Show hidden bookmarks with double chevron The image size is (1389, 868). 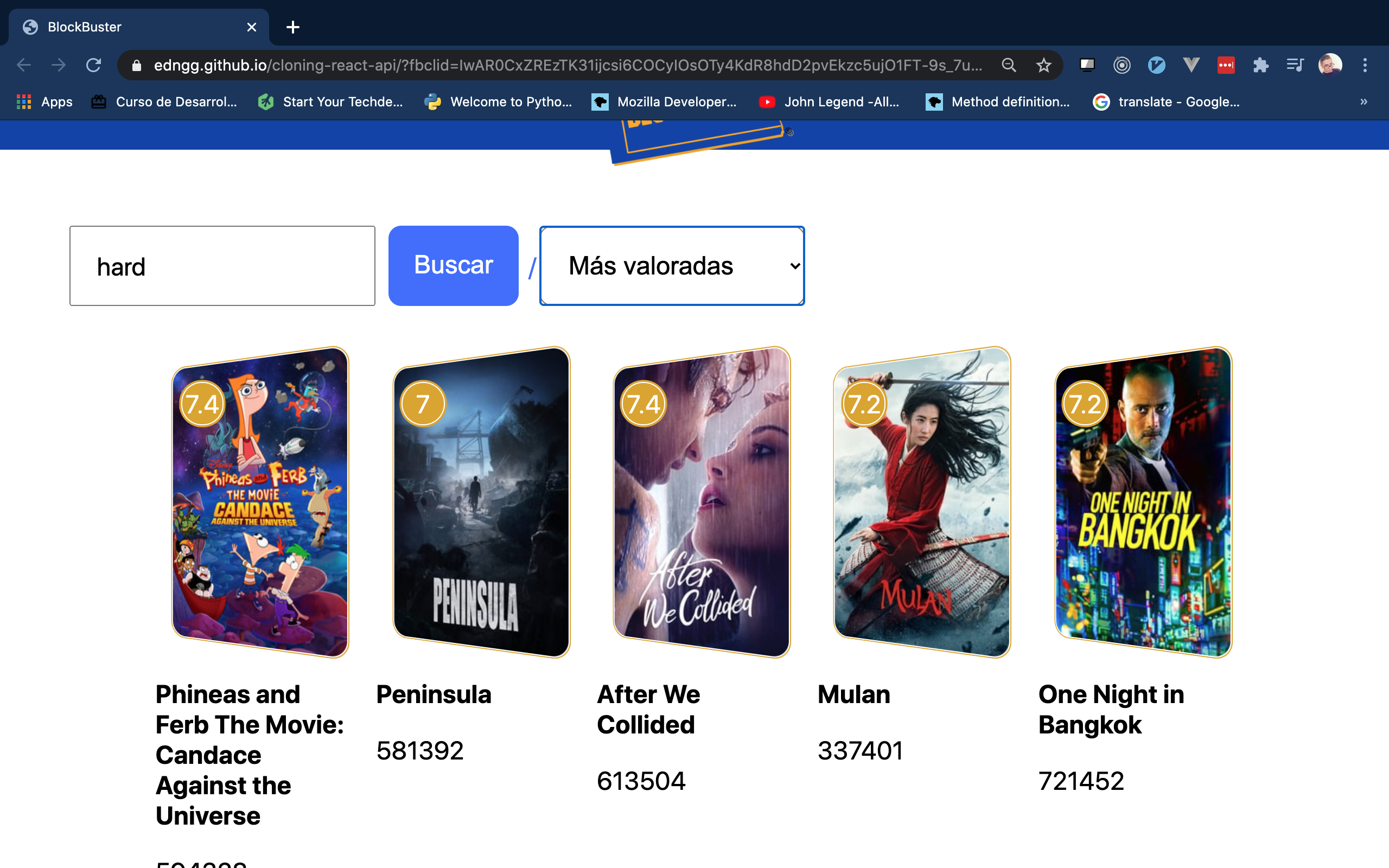(x=1363, y=101)
